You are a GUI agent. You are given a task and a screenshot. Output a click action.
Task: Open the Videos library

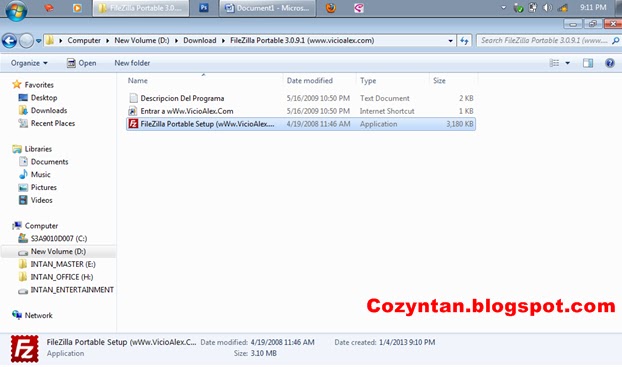[42, 200]
